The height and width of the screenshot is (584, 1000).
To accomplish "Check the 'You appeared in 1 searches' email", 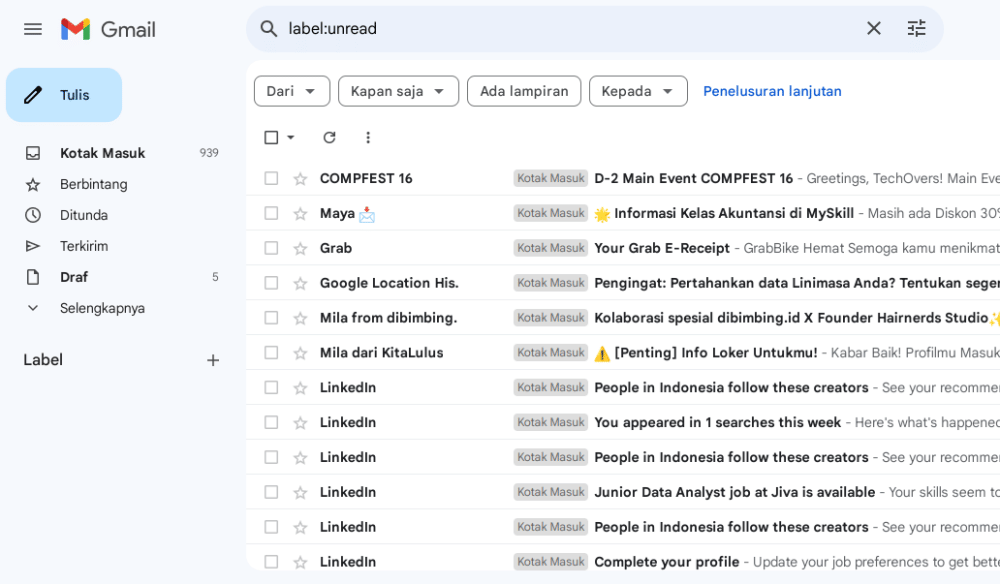I will [x=271, y=422].
